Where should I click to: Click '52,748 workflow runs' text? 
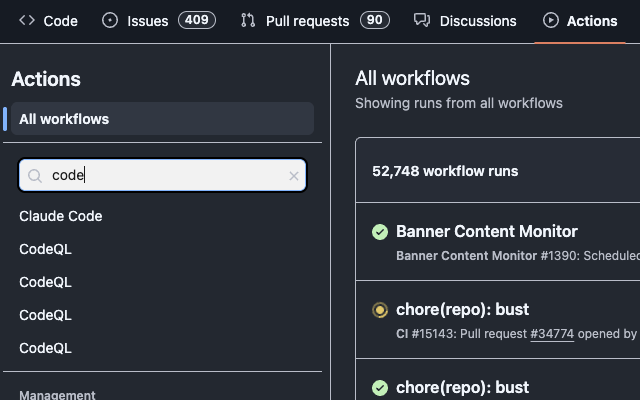(445, 171)
